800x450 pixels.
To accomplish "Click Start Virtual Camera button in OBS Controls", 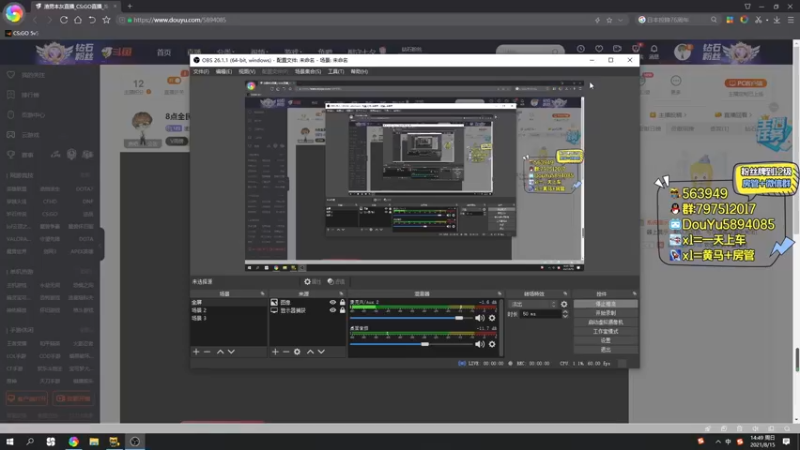I will (x=606, y=322).
